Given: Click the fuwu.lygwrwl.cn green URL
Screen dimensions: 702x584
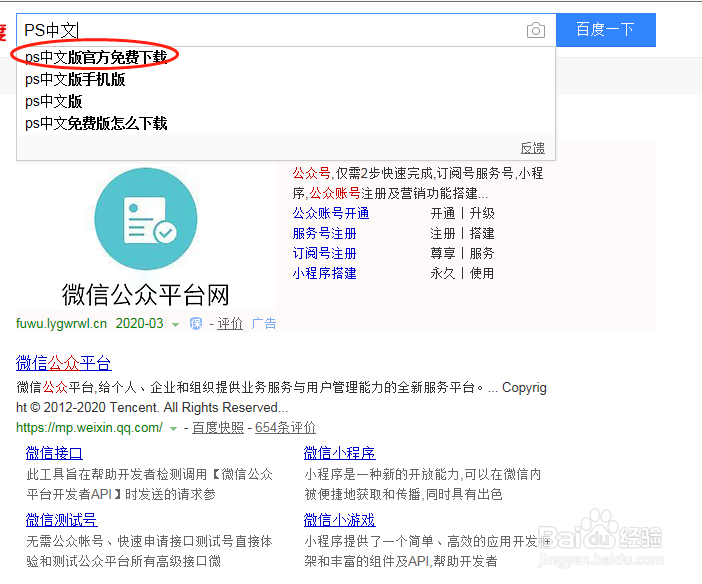Looking at the screenshot, I should coord(61,323).
